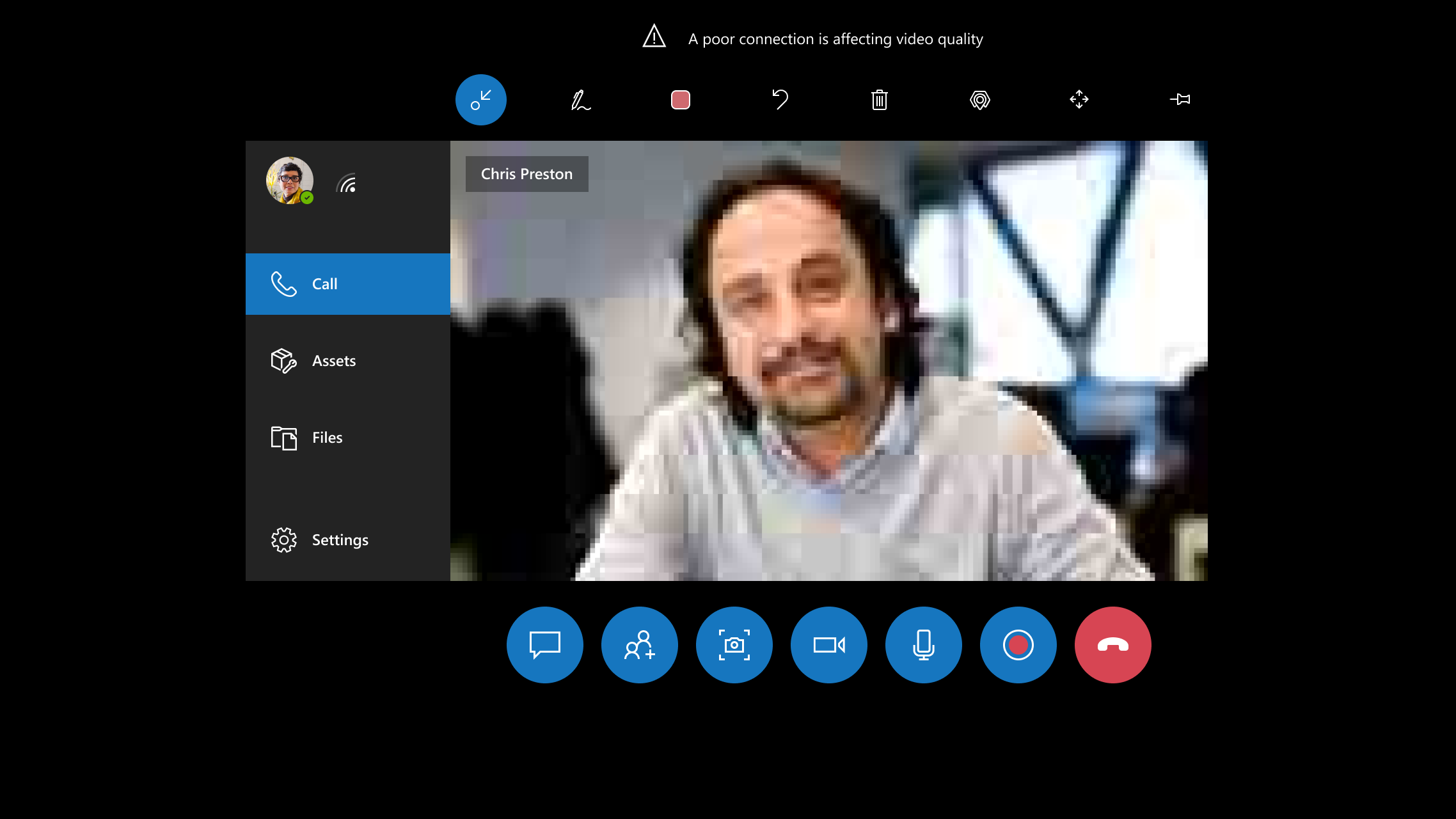Image resolution: width=1456 pixels, height=819 pixels.
Task: Open Settings from sidebar
Action: tap(340, 540)
